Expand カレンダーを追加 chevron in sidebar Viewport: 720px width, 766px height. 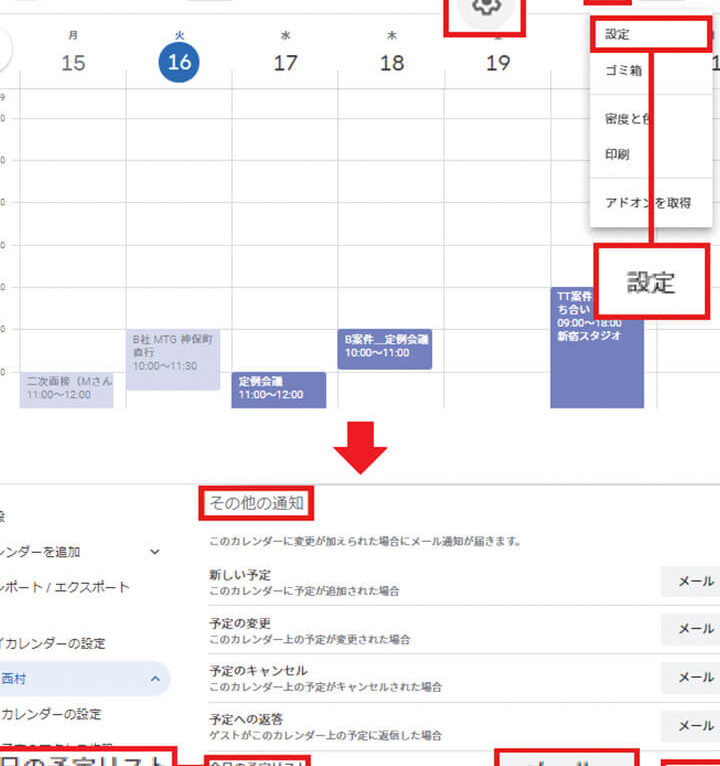pos(154,551)
